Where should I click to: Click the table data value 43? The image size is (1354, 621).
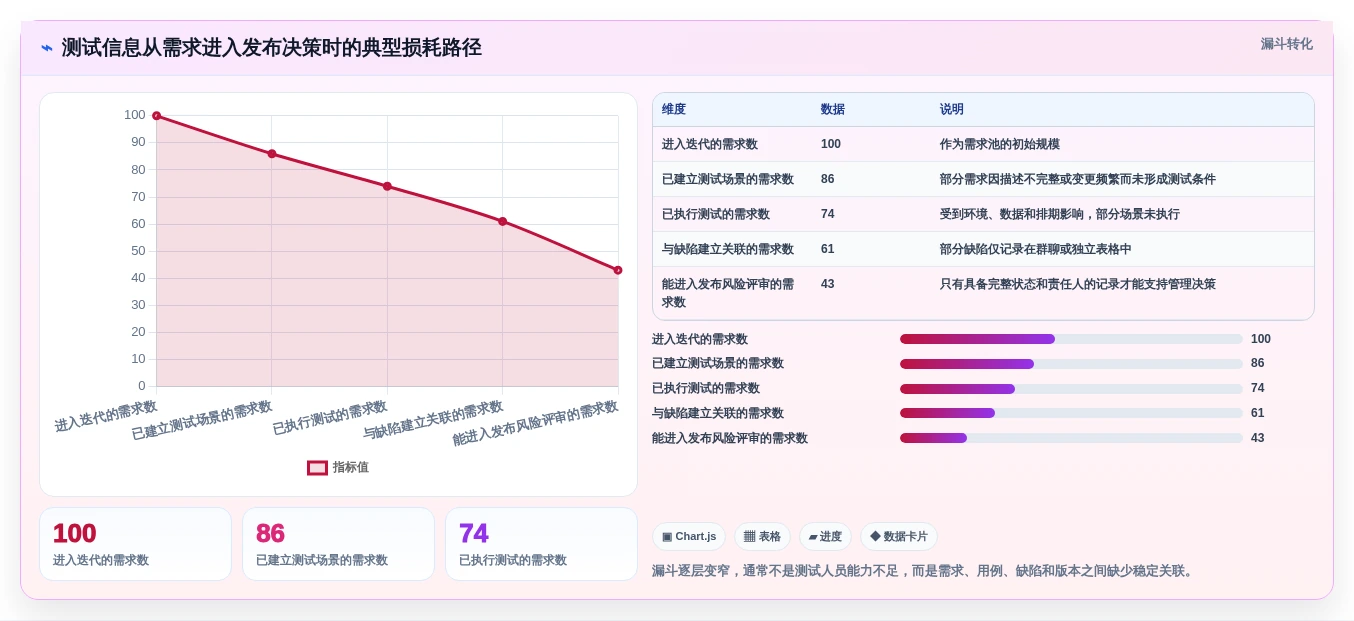828,284
